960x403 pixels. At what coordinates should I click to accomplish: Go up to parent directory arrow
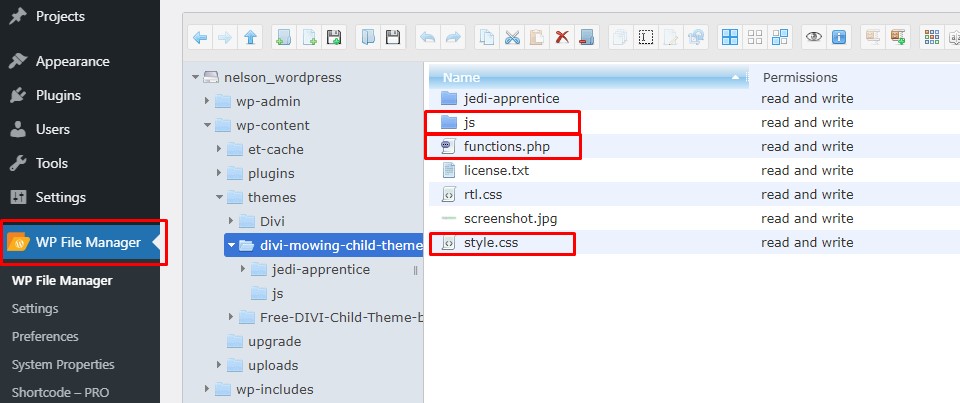(x=250, y=37)
